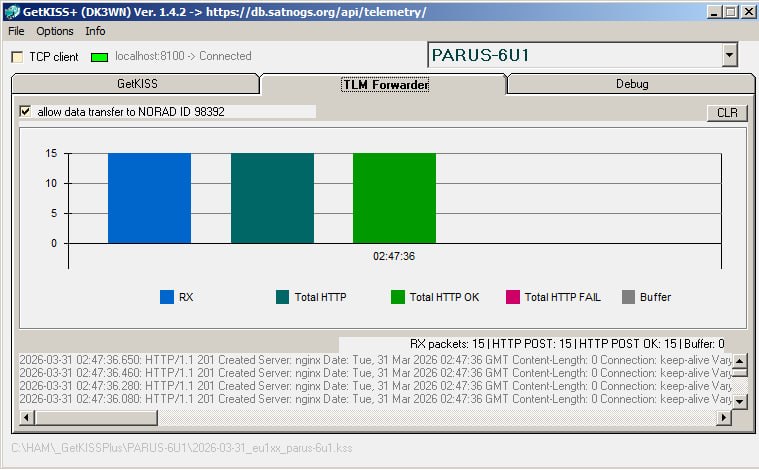
Task: Click the gray Buffer legend swatch
Action: (628, 297)
